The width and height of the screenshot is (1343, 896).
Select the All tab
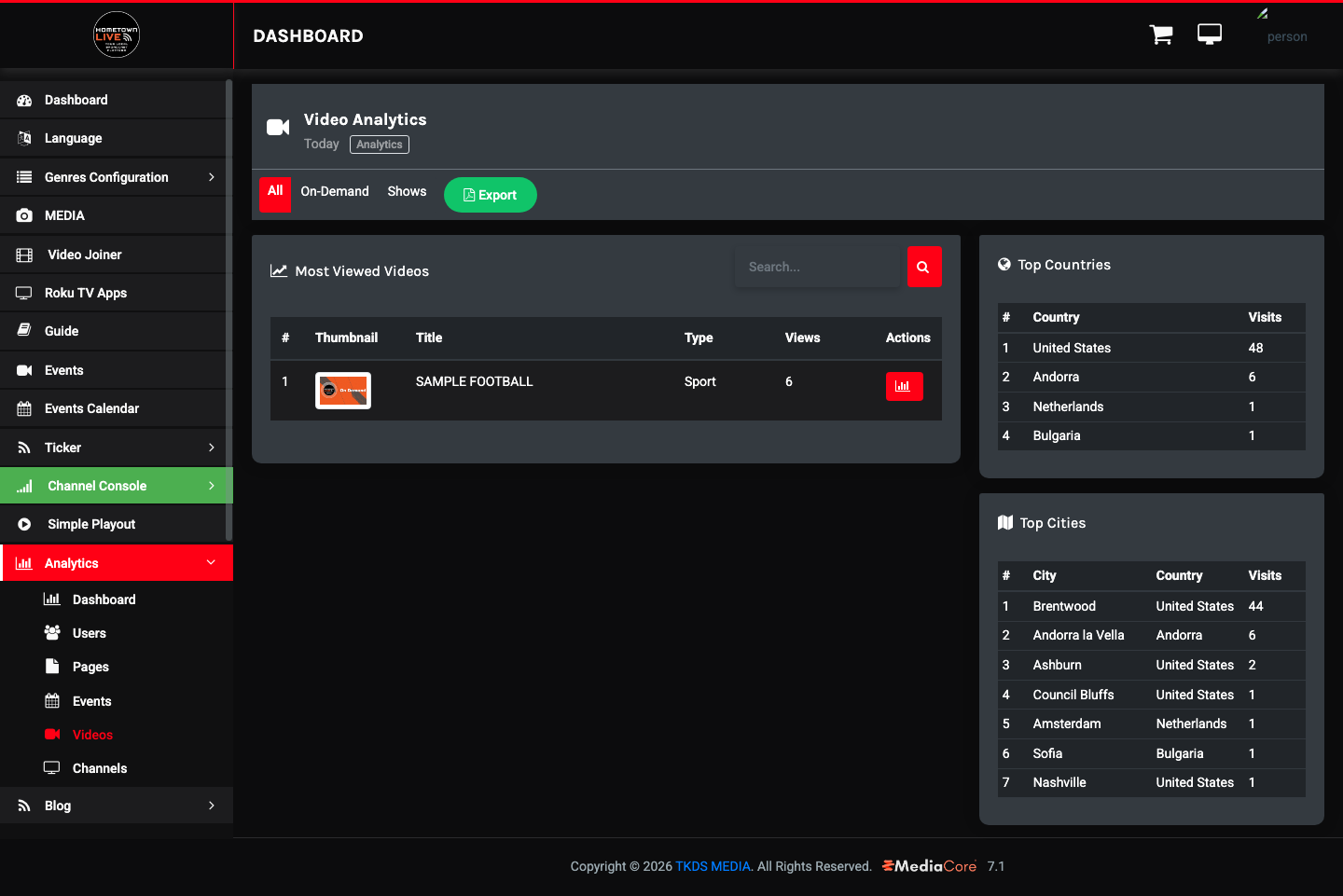pos(275,194)
